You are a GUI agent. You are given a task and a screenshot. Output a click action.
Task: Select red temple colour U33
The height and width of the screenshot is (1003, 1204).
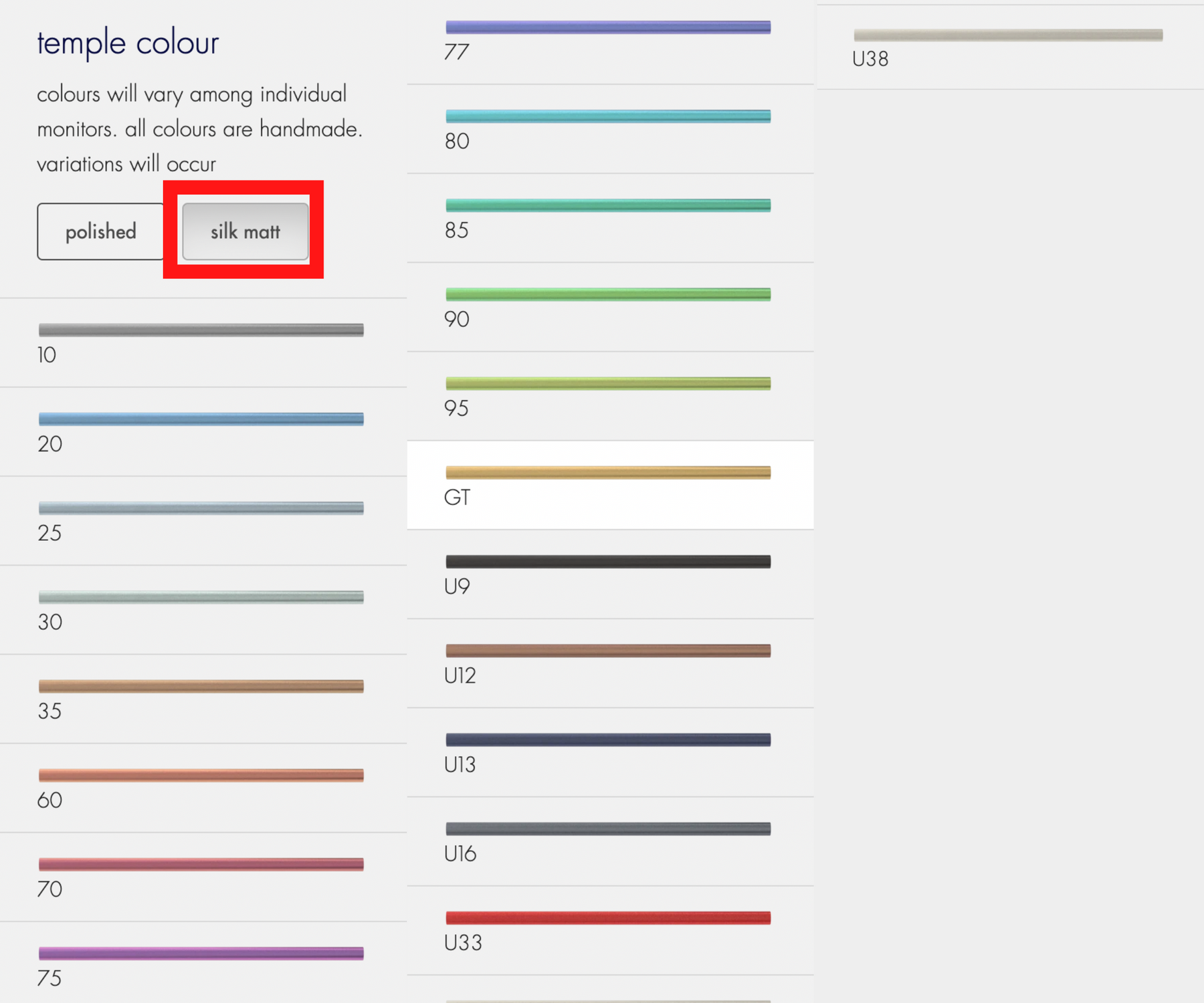[608, 929]
